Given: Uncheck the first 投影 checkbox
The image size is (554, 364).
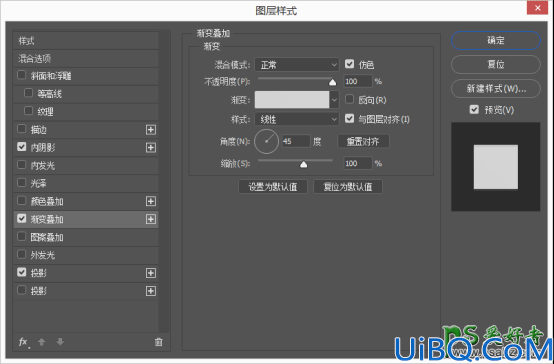Looking at the screenshot, I should coord(22,272).
